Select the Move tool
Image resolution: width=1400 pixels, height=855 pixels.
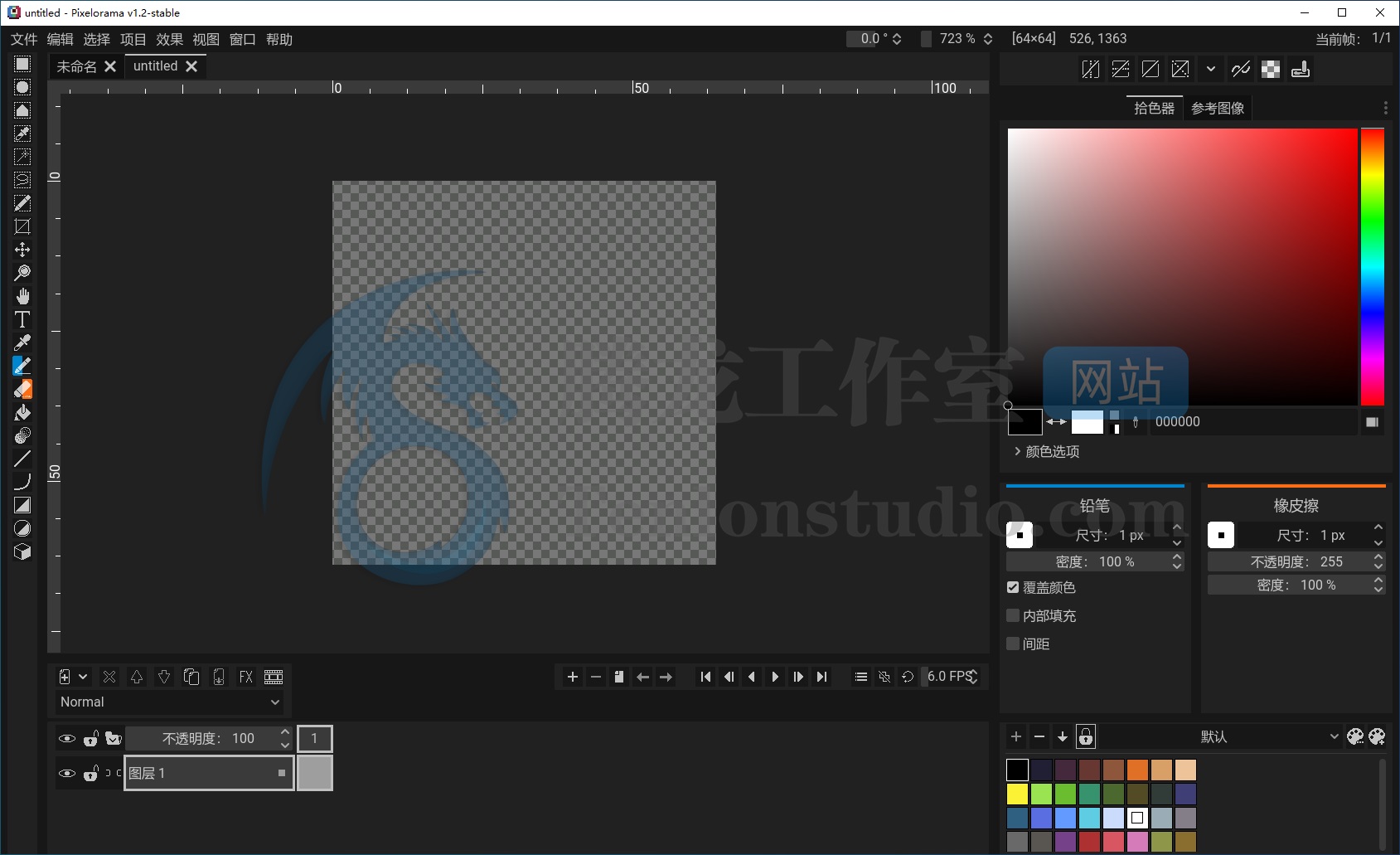(22, 250)
